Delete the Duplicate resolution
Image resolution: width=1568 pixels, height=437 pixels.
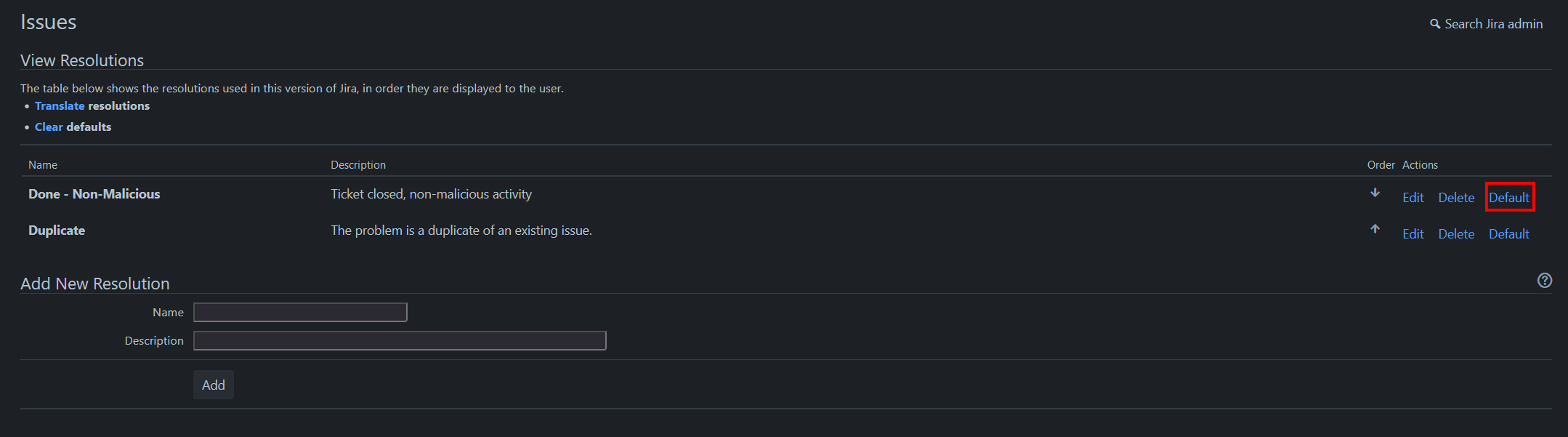pyautogui.click(x=1456, y=234)
